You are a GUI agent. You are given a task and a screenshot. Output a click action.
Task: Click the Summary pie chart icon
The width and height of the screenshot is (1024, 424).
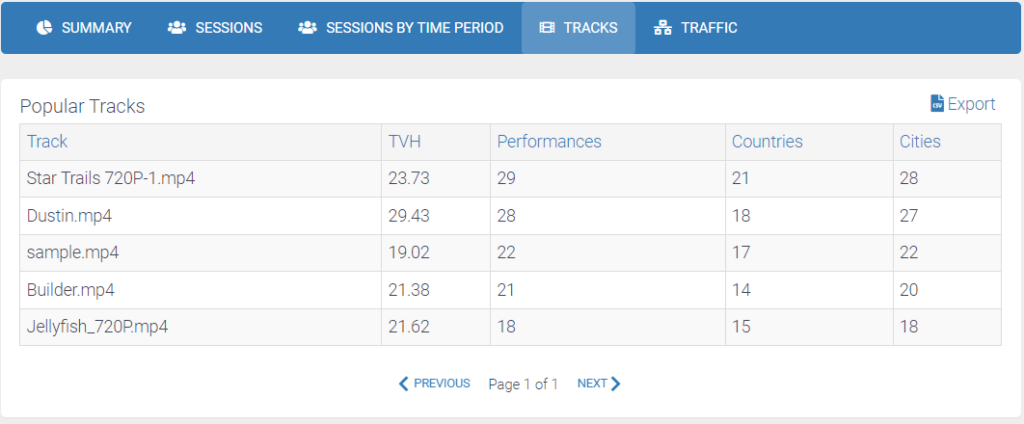pos(44,28)
